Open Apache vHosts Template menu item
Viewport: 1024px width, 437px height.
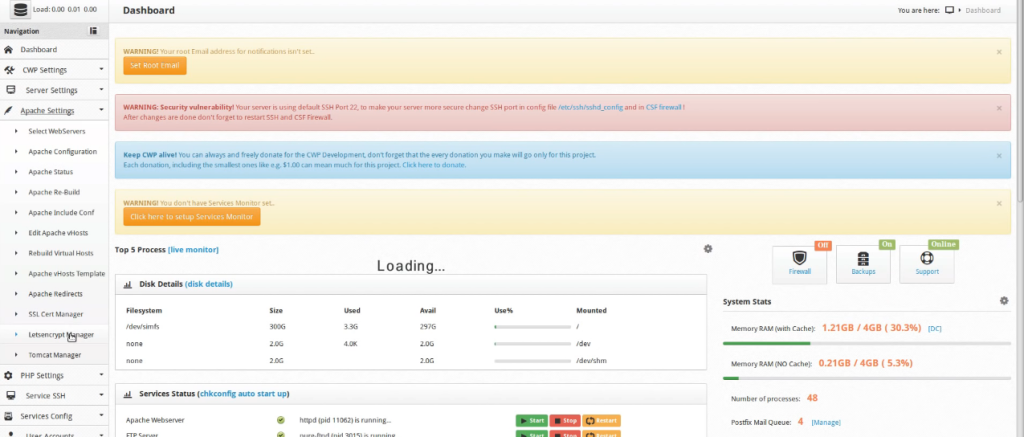pyautogui.click(x=67, y=274)
